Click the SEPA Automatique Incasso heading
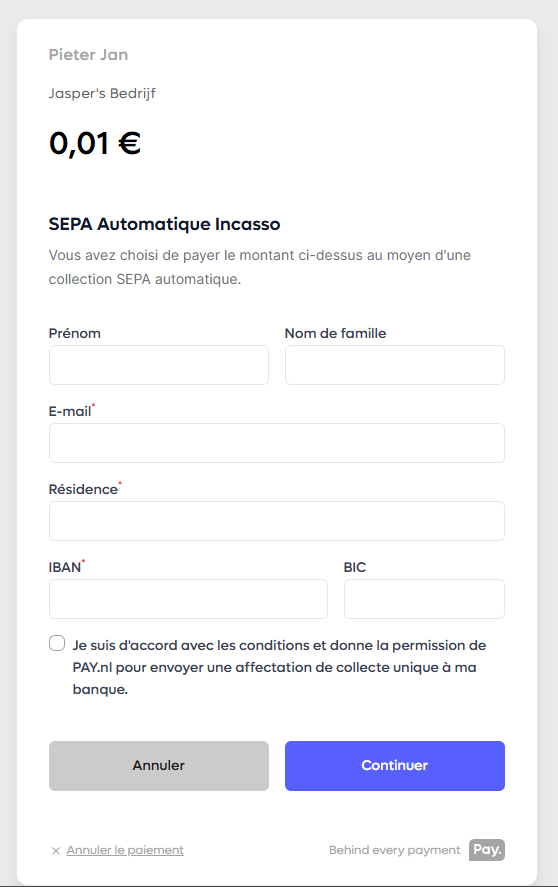The width and height of the screenshot is (558, 887). click(165, 224)
